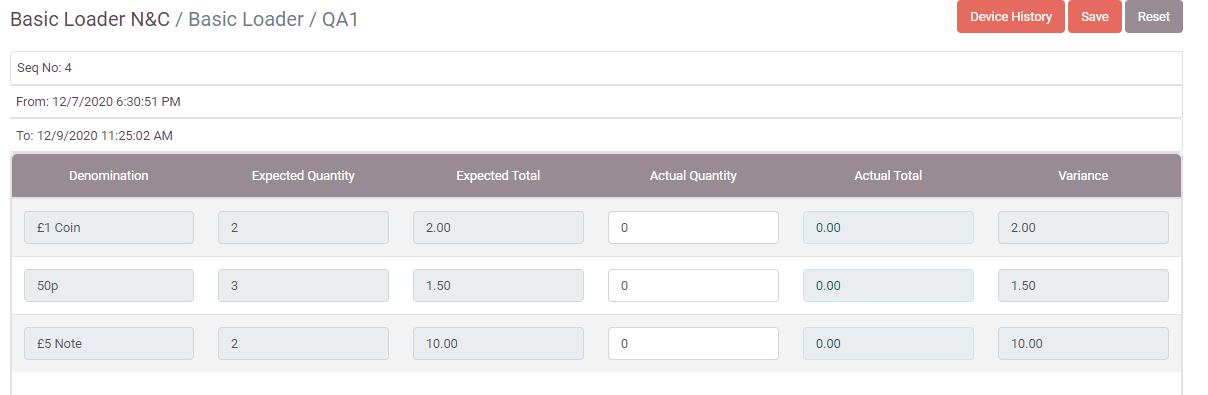1208x395 pixels.
Task: Click the Actual Quantity column header
Action: click(x=693, y=175)
